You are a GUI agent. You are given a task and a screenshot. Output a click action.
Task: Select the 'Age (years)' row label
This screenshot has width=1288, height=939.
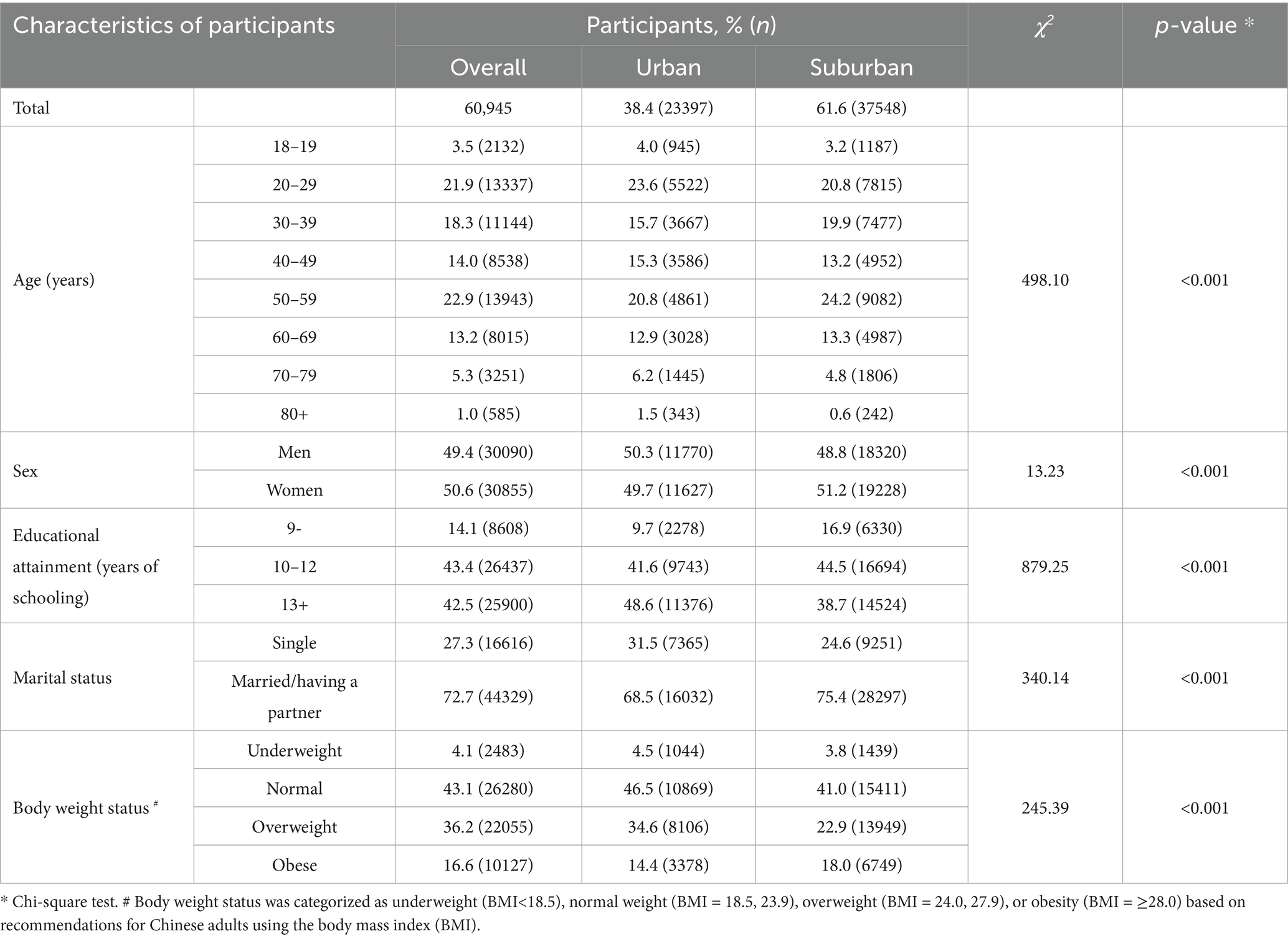point(54,280)
